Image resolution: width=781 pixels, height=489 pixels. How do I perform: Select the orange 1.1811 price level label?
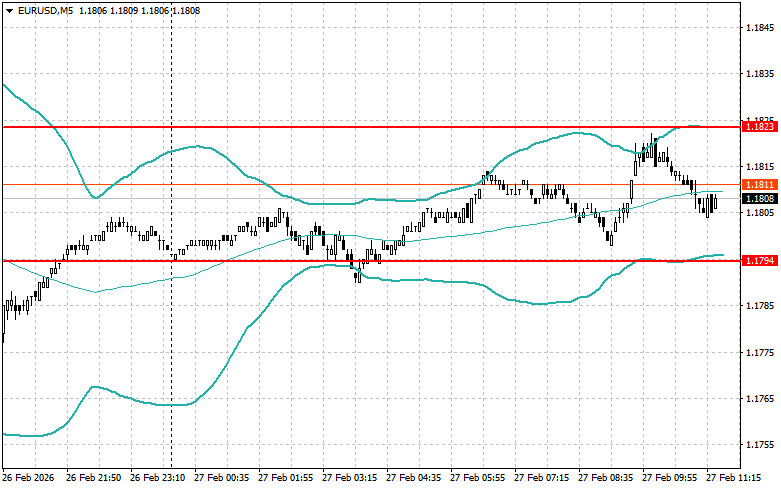coord(760,185)
